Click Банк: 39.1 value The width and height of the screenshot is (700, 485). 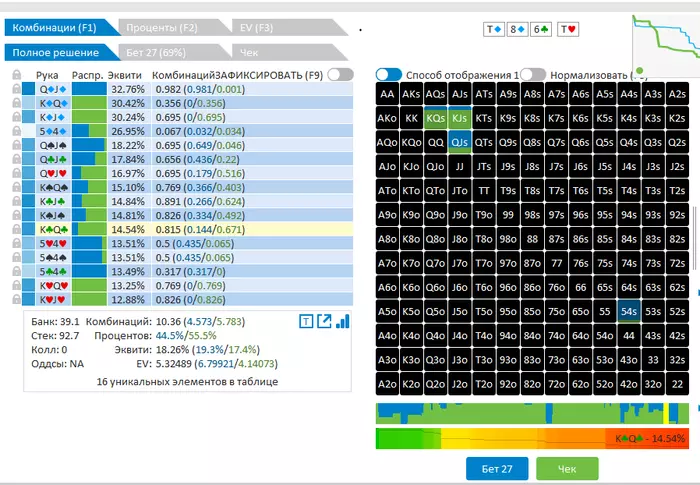pos(55,322)
